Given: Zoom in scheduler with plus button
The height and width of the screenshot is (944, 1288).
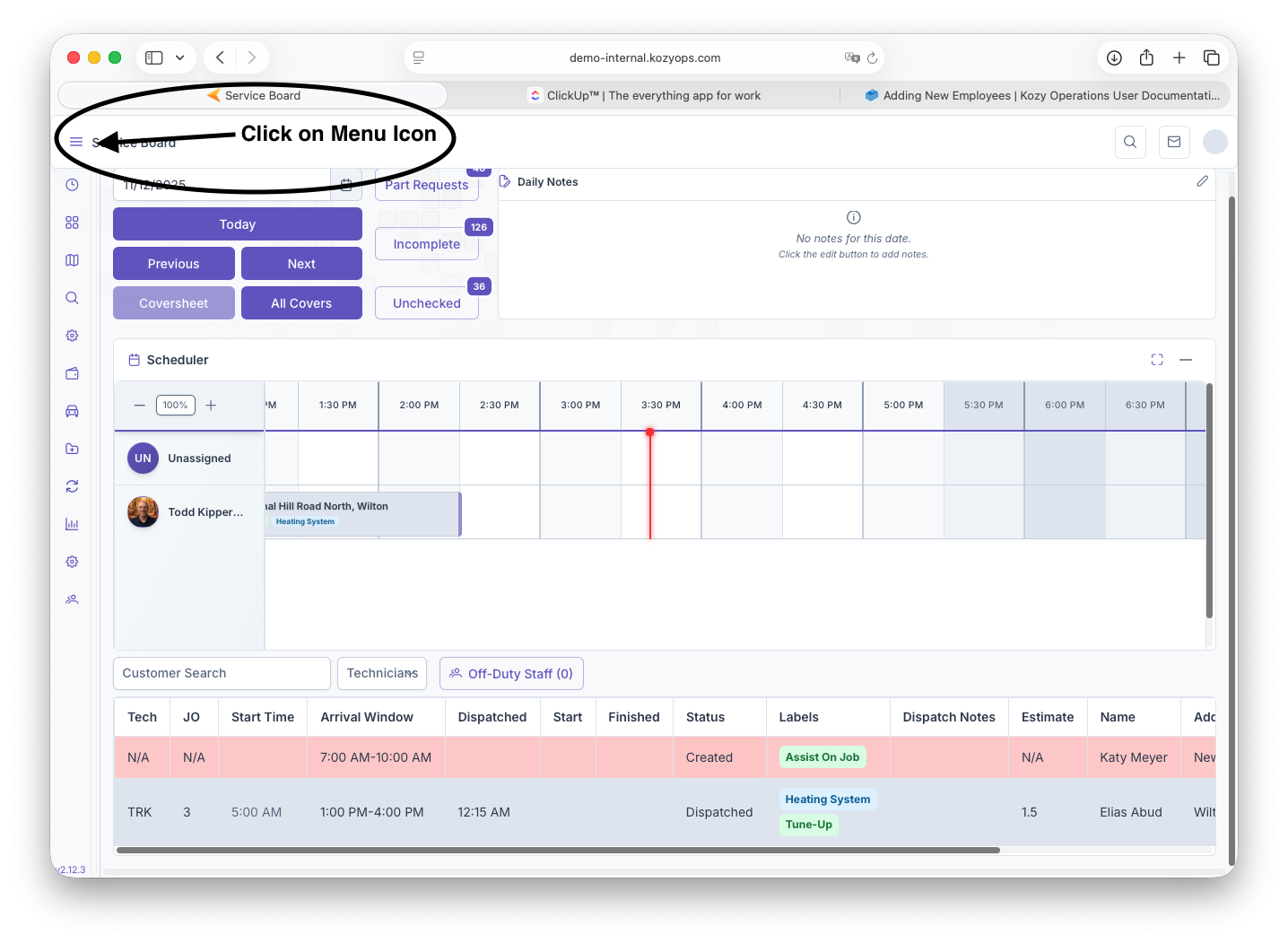Looking at the screenshot, I should point(211,406).
